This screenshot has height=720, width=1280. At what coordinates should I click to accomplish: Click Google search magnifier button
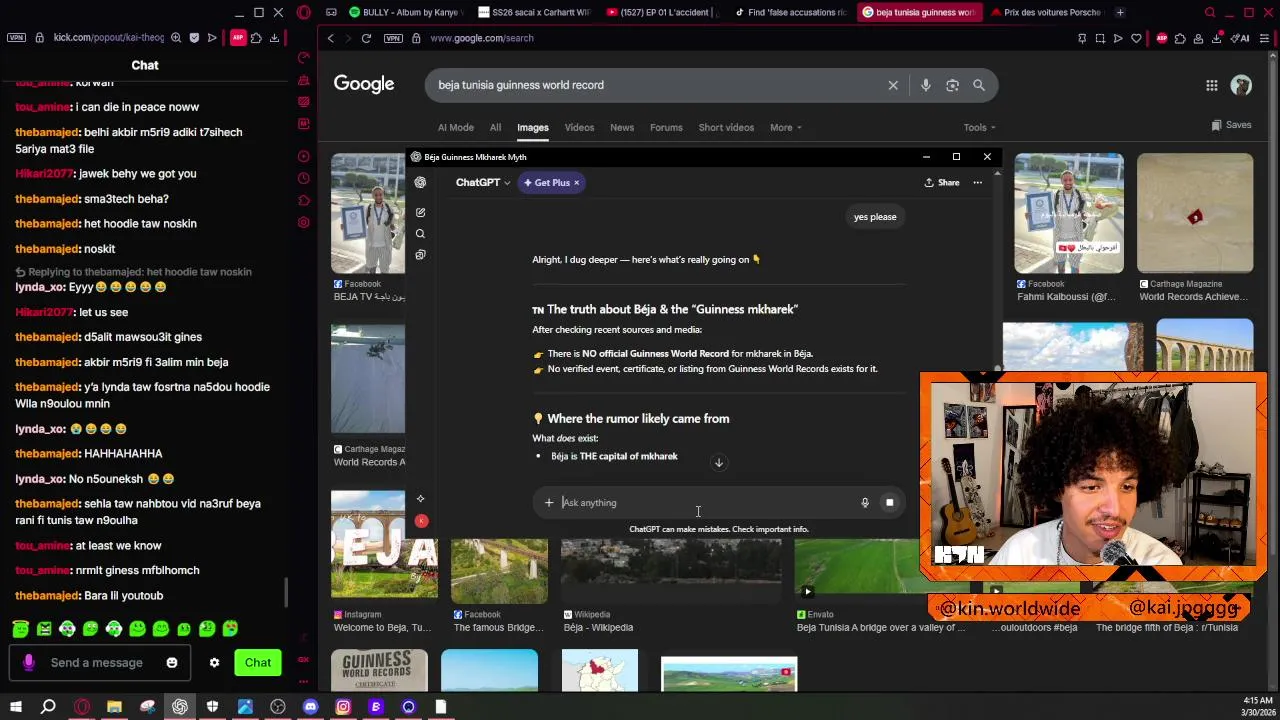(979, 85)
